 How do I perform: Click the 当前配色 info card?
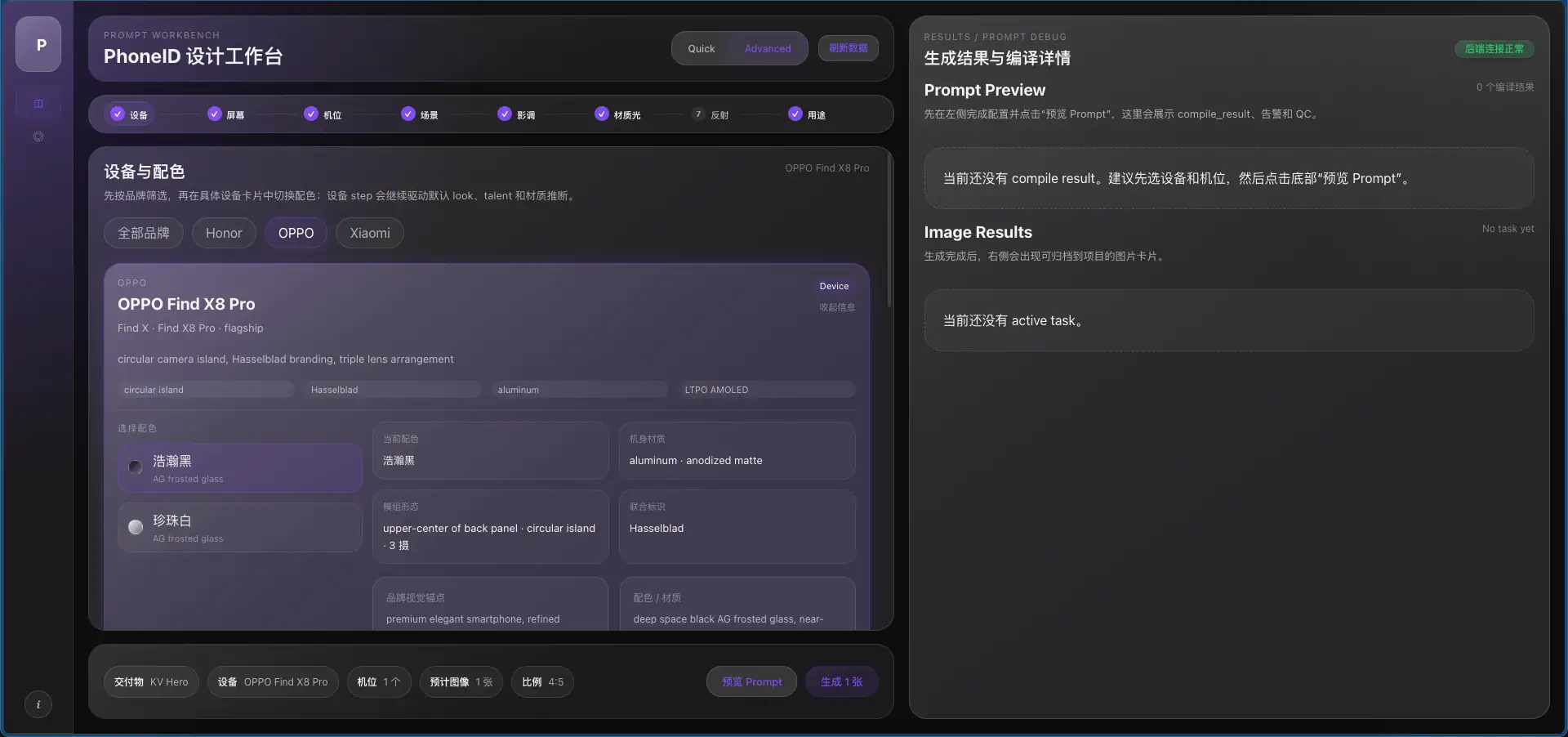491,450
